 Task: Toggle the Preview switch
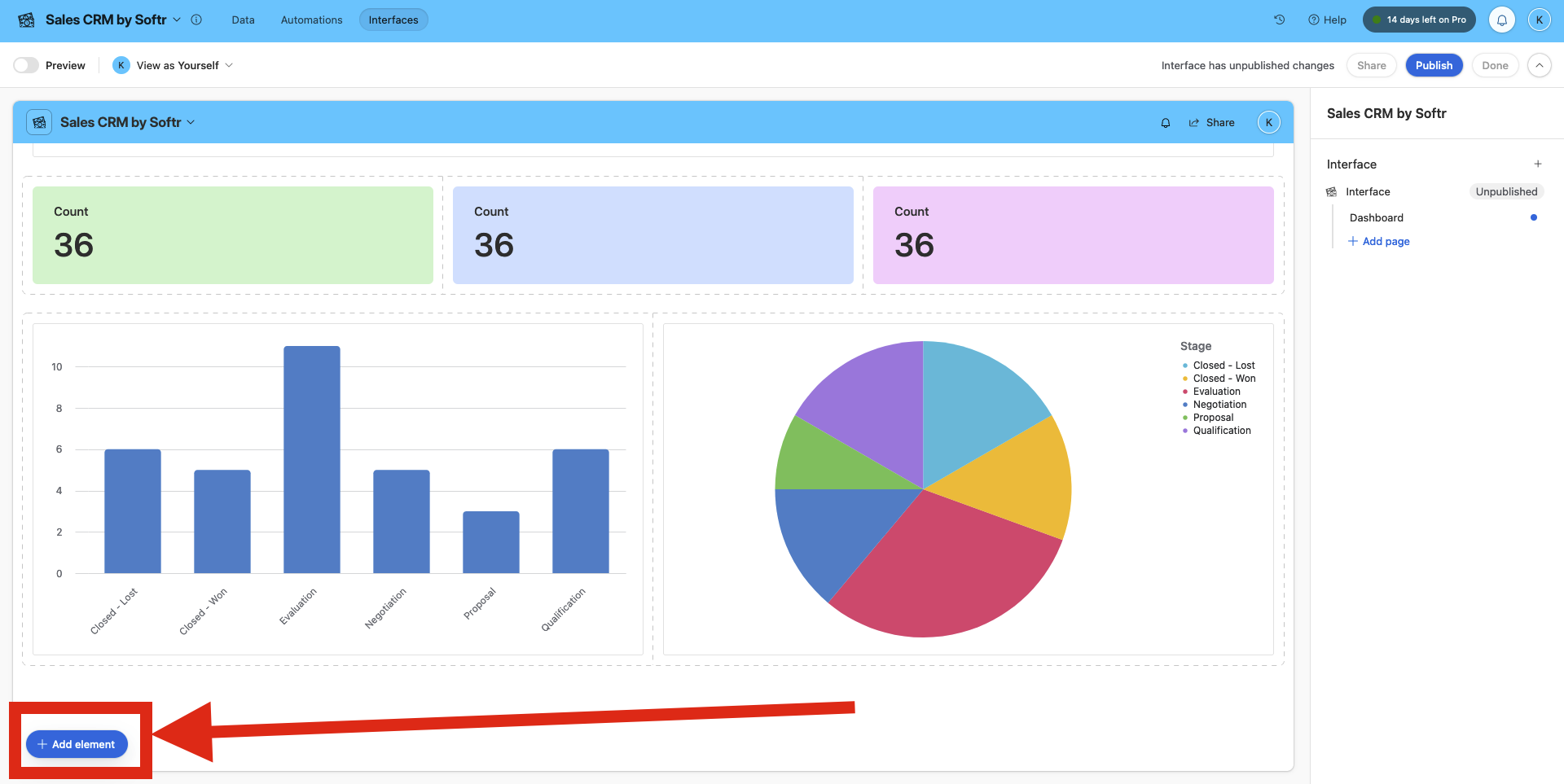tap(26, 65)
